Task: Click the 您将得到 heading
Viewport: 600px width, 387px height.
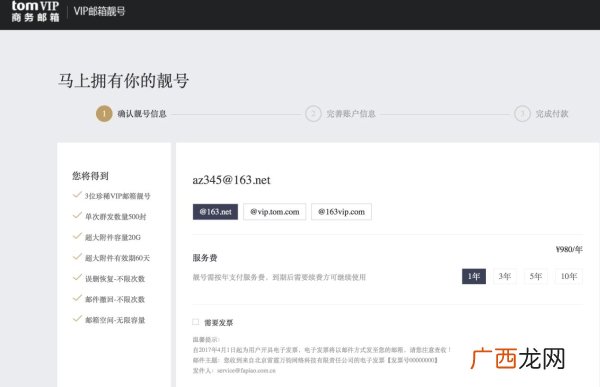Action: point(91,176)
